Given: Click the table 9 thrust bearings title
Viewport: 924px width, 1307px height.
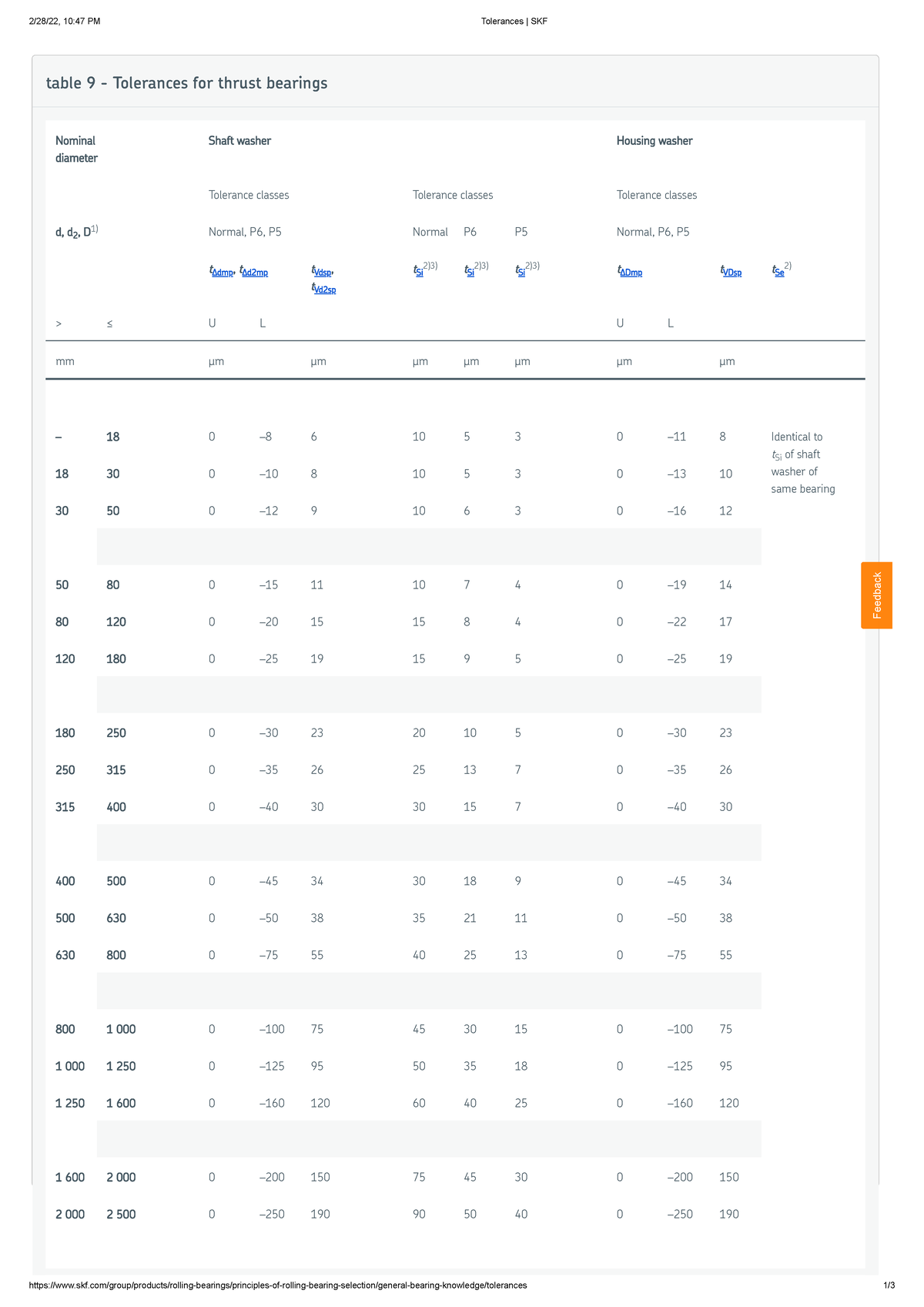Looking at the screenshot, I should coord(187,83).
